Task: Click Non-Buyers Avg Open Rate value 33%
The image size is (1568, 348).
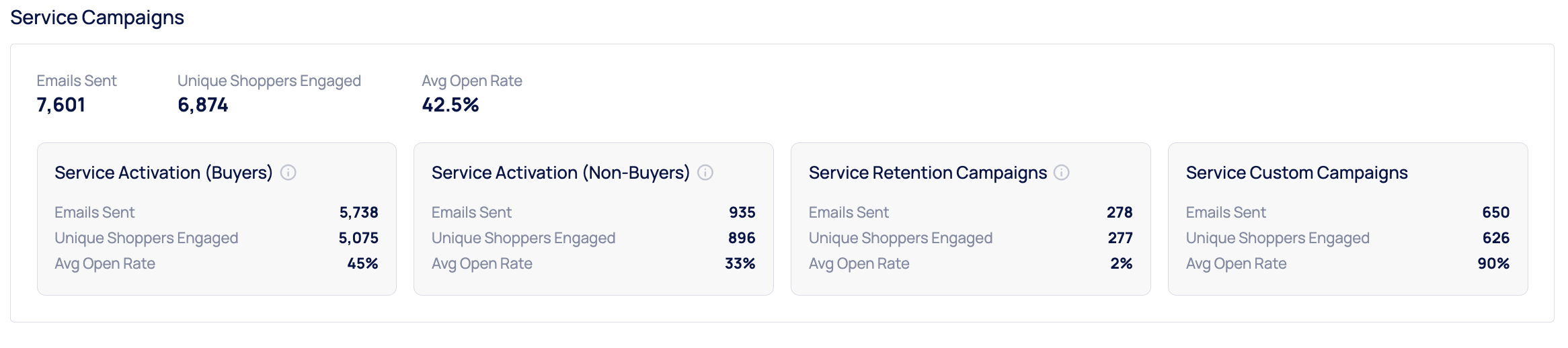Action: click(x=740, y=263)
